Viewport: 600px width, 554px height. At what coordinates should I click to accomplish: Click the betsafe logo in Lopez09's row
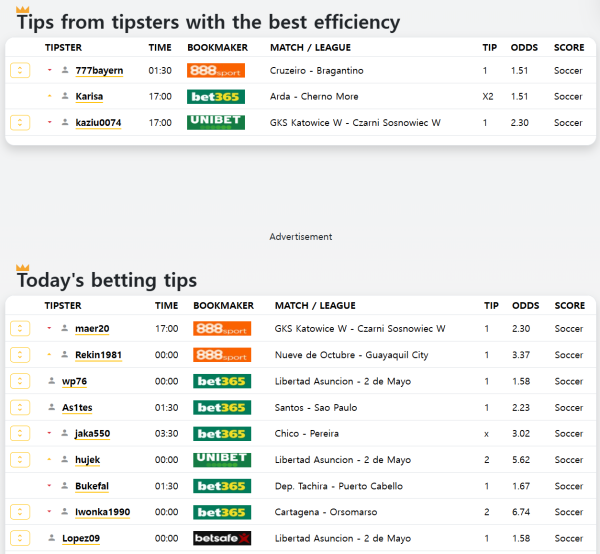[x=221, y=538]
